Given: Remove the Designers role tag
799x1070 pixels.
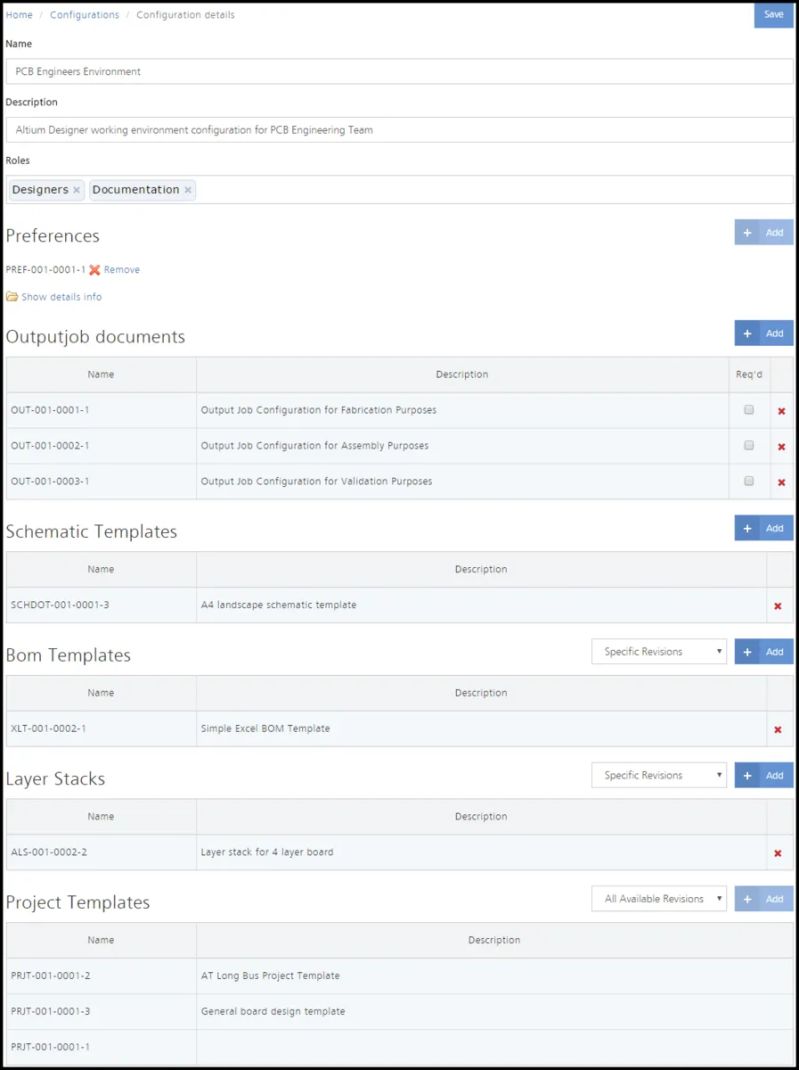Looking at the screenshot, I should click(x=76, y=190).
